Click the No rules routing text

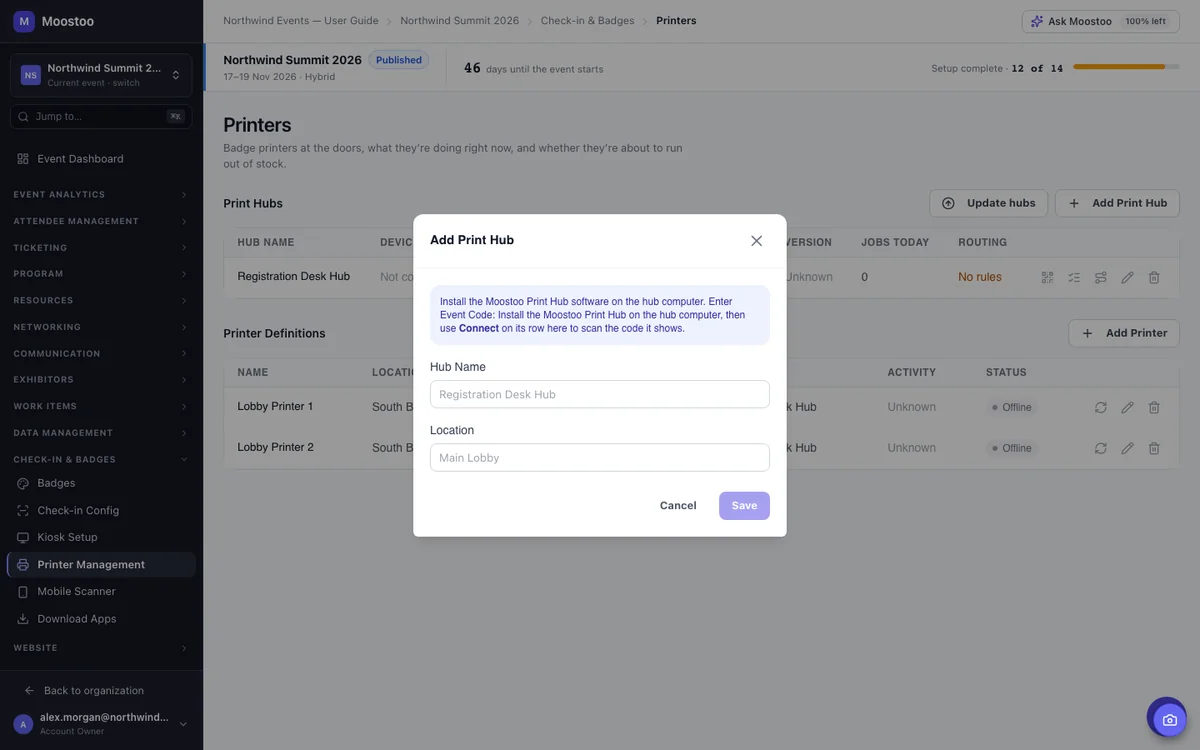980,277
